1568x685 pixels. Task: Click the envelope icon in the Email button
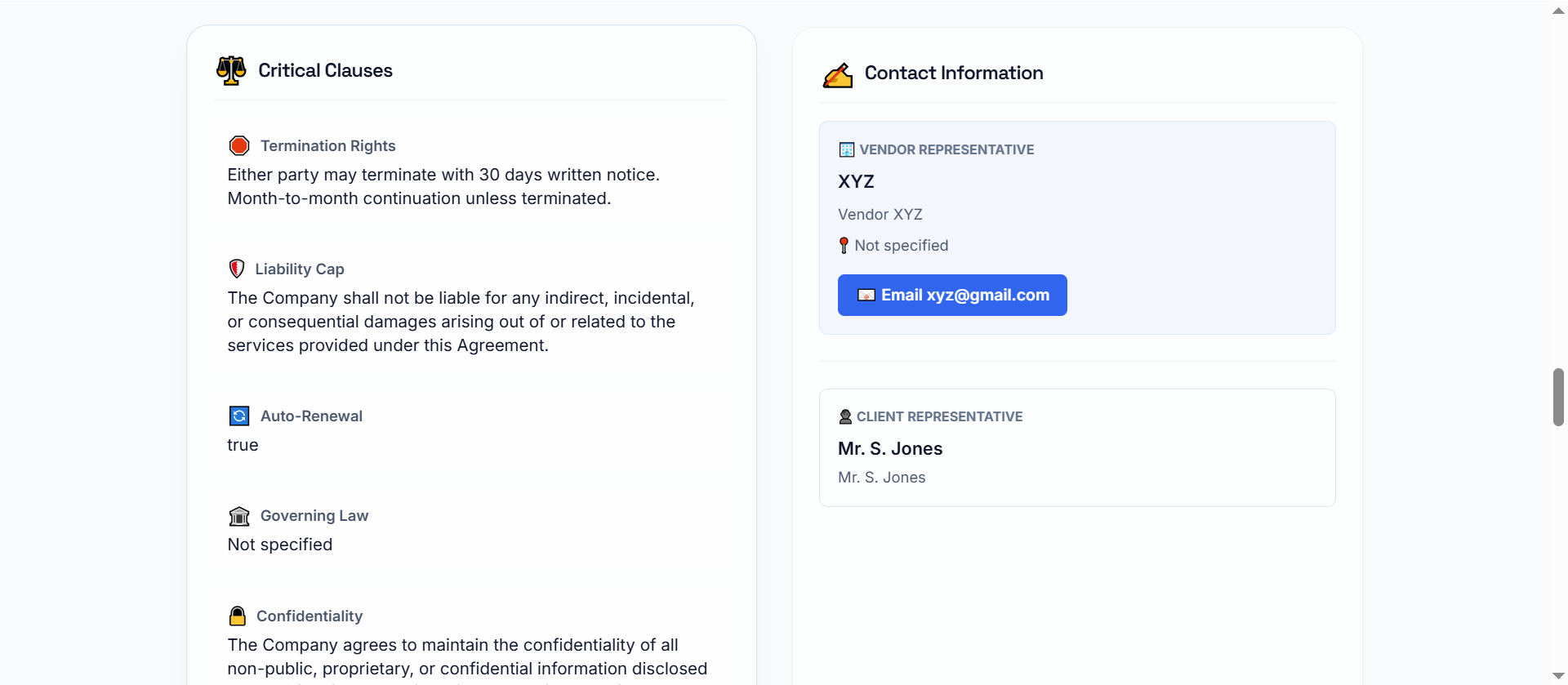point(866,295)
